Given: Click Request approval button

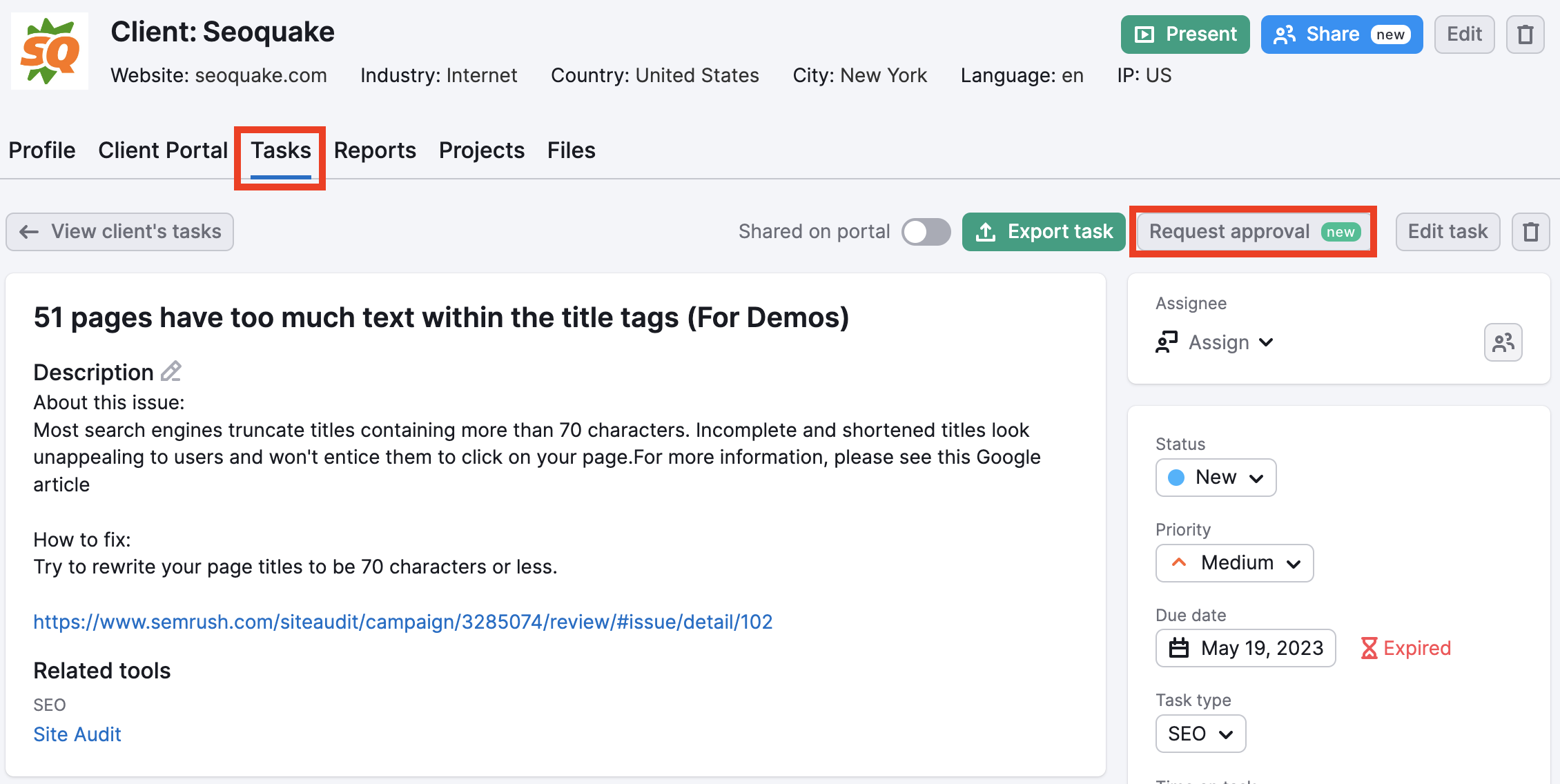Looking at the screenshot, I should coord(1254,232).
